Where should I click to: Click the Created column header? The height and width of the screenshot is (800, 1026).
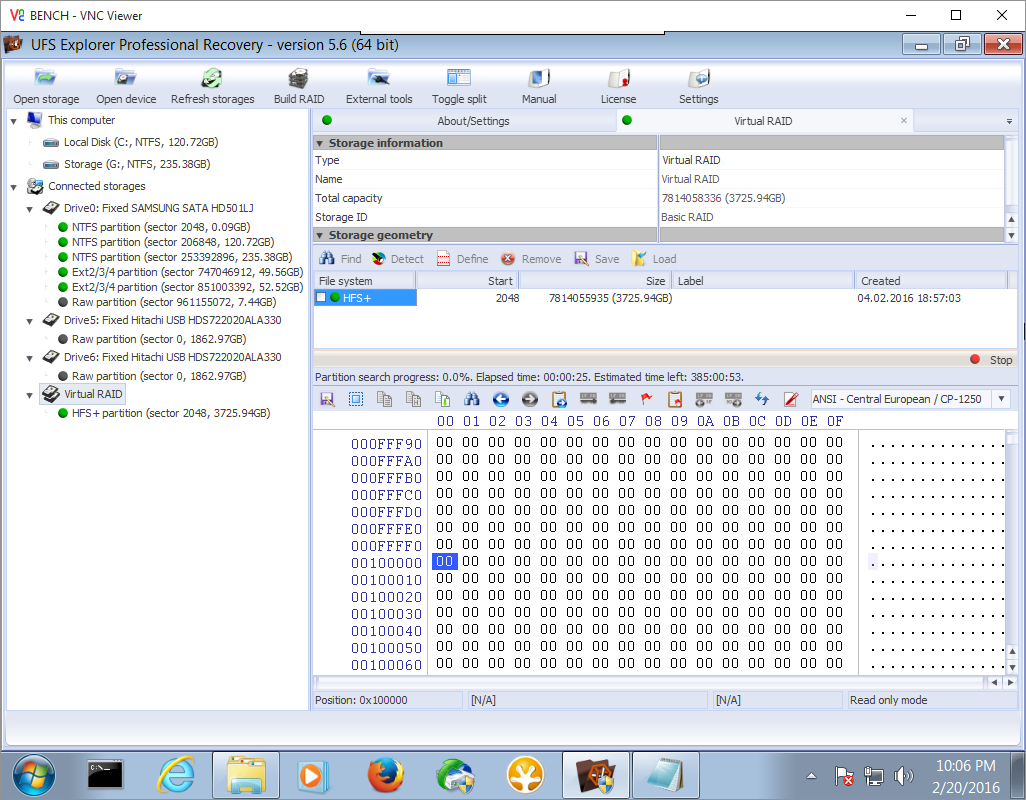point(930,281)
